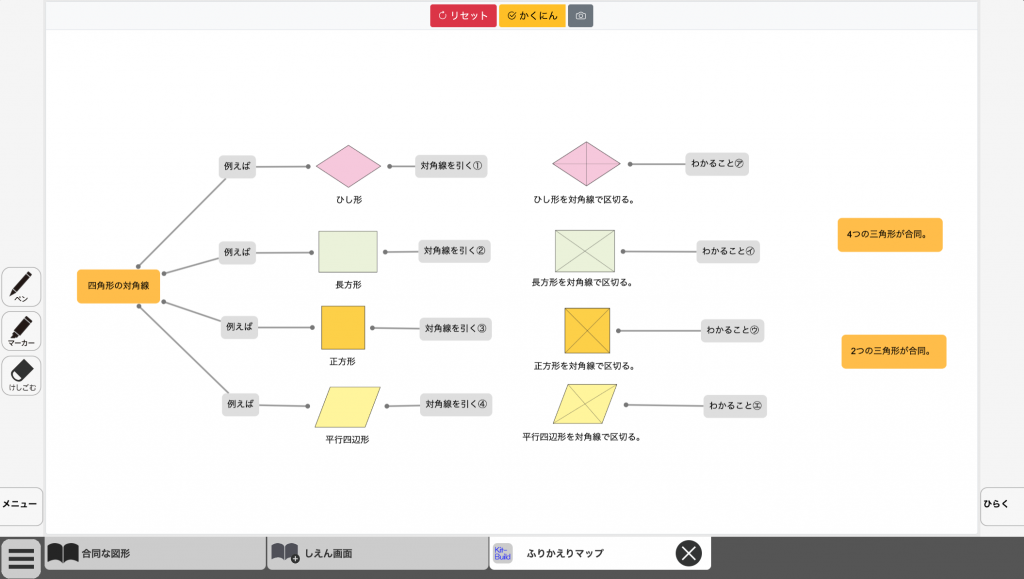Click the orange square with diagonals
Image resolution: width=1024 pixels, height=579 pixels.
coord(586,330)
